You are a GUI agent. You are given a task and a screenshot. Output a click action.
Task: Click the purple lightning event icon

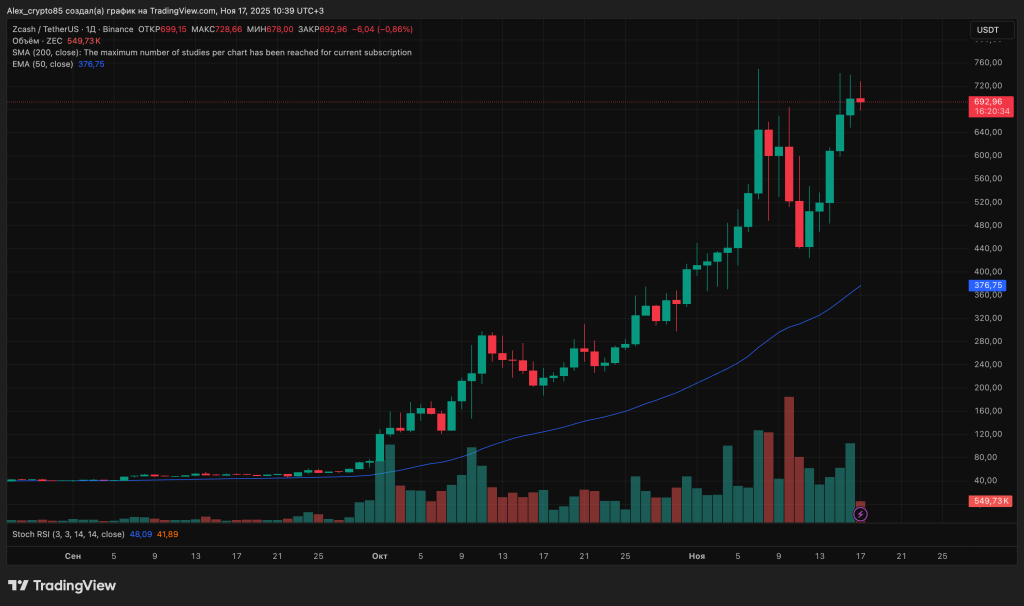click(x=860, y=514)
